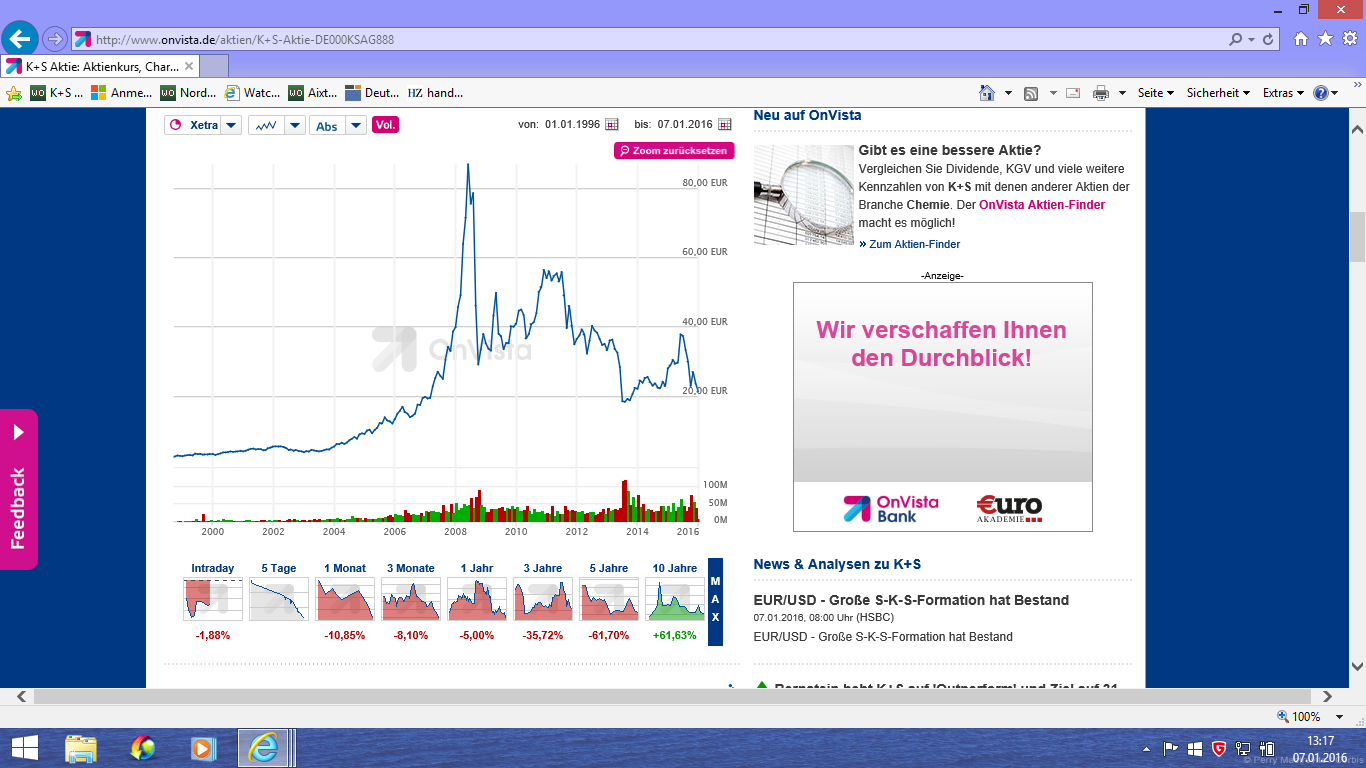Click the network connection tray icon

click(x=1243, y=748)
